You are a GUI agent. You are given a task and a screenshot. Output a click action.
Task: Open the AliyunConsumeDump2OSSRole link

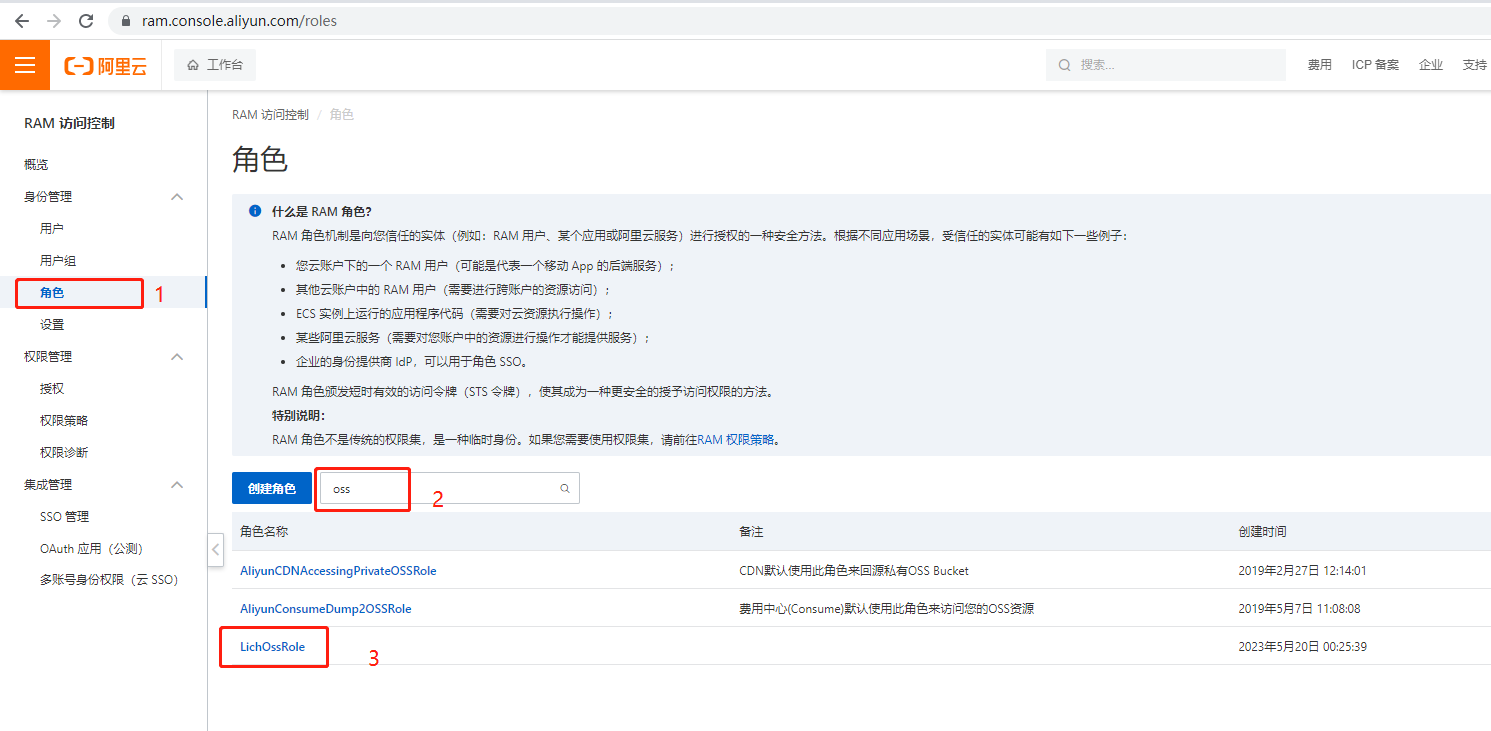point(326,608)
